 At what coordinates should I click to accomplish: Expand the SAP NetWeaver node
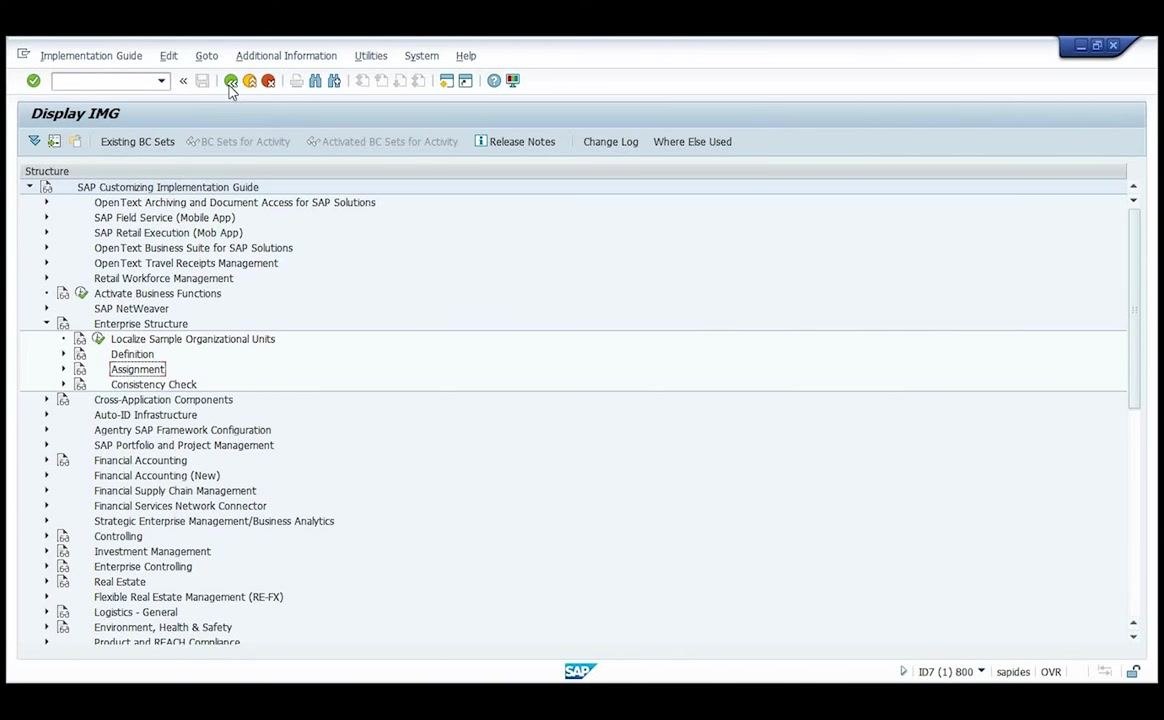pyautogui.click(x=46, y=308)
